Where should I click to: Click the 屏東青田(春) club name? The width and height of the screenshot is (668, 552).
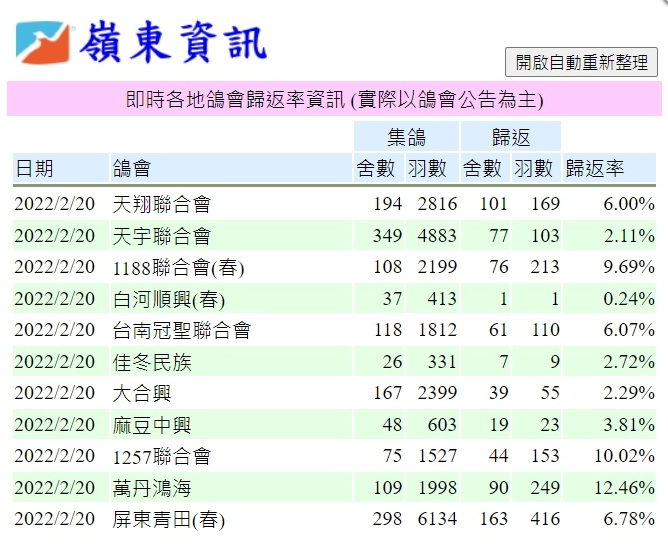click(169, 520)
